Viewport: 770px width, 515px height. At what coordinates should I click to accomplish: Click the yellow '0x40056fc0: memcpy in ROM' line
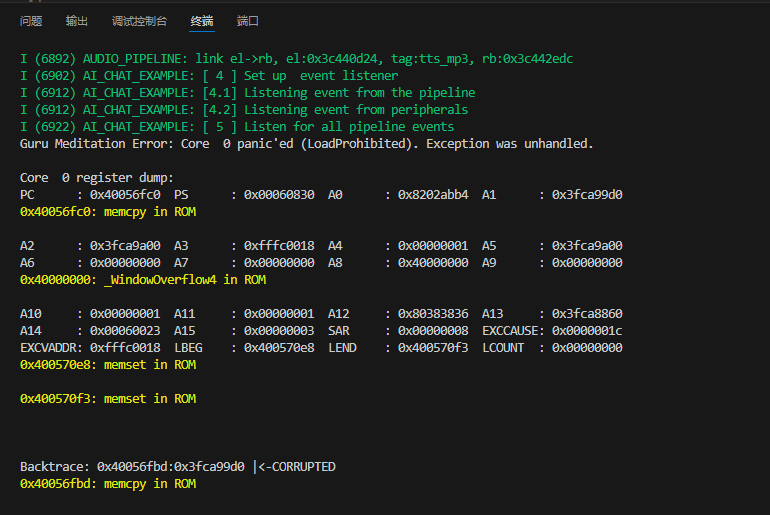107,212
